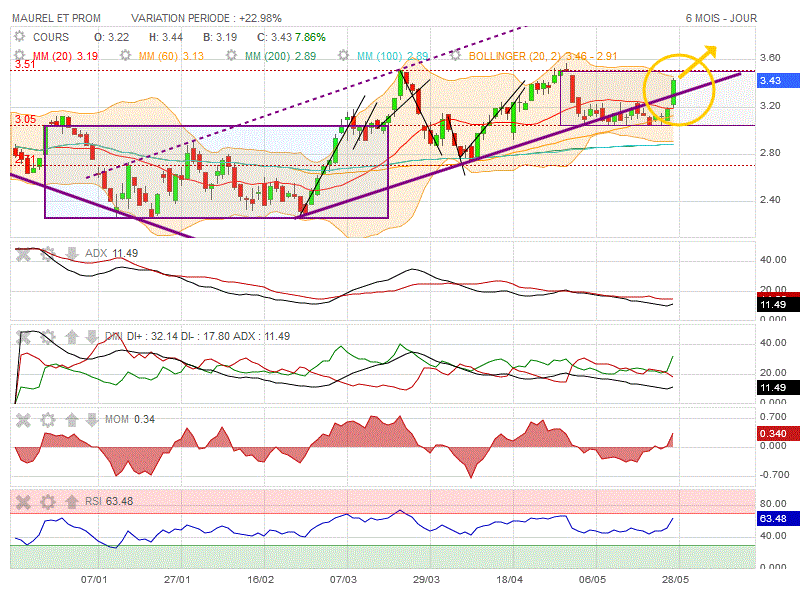Click the low price B: 3.19

220,37
